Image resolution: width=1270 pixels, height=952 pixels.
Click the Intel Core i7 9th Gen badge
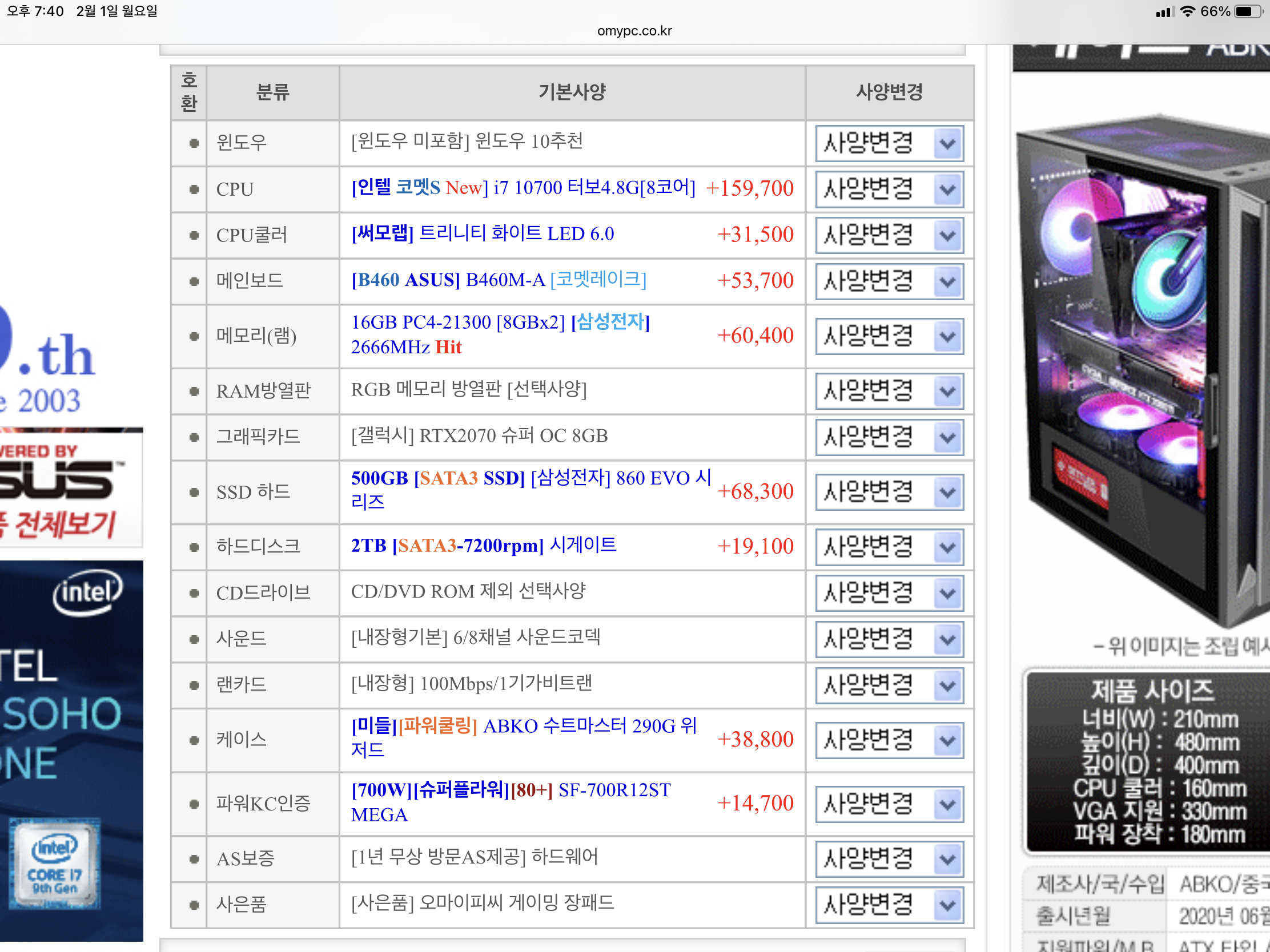(55, 864)
